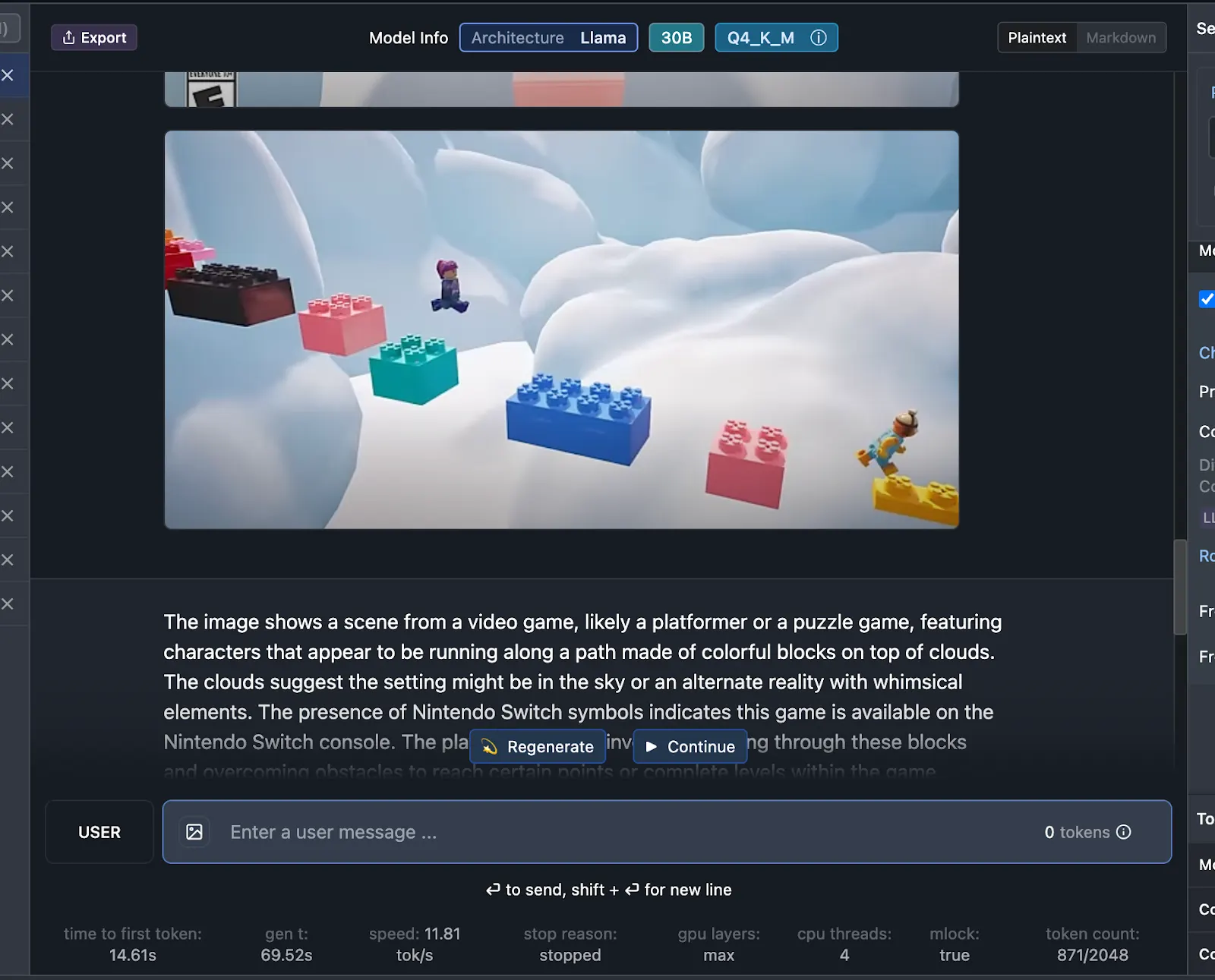
Task: Click the gpu layers max stat
Action: (x=718, y=944)
